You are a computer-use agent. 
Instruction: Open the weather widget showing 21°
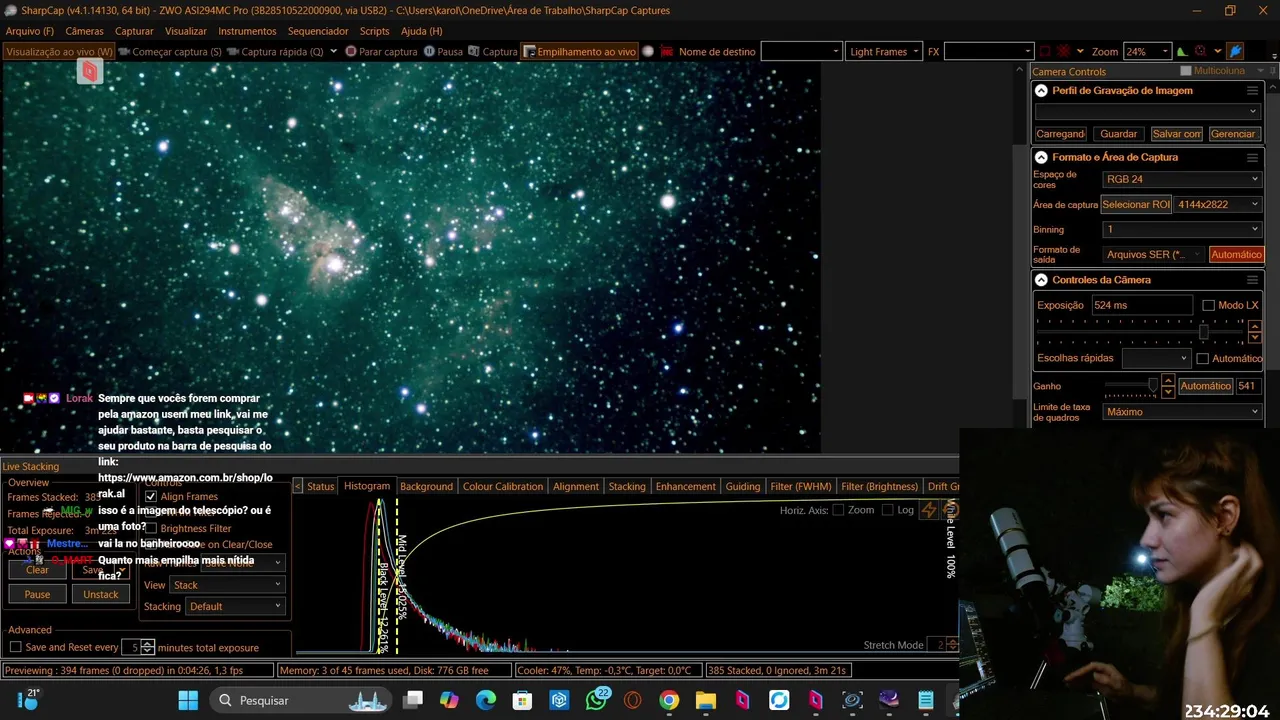[x=28, y=700]
